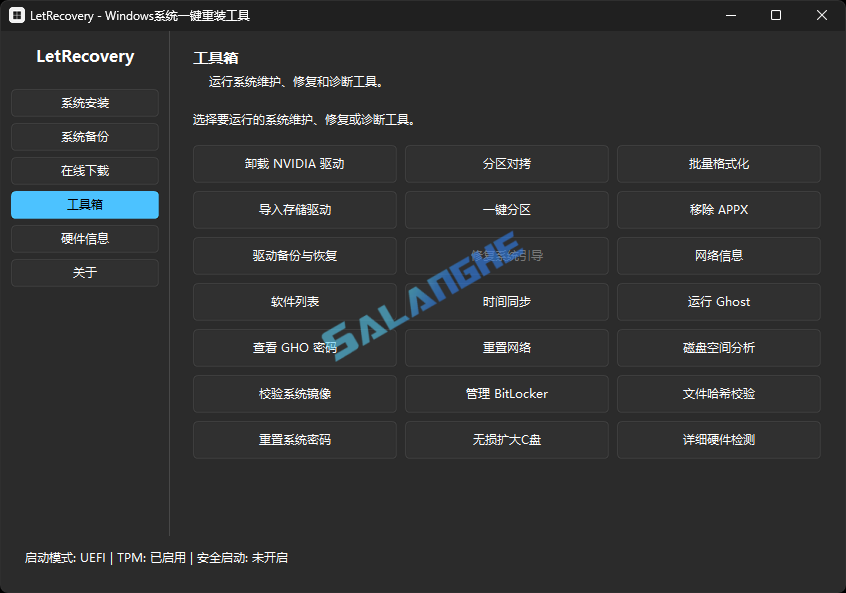Run the 卸载 NVIDIA 驱动 tool
Viewport: 846px width, 593px height.
[295, 164]
